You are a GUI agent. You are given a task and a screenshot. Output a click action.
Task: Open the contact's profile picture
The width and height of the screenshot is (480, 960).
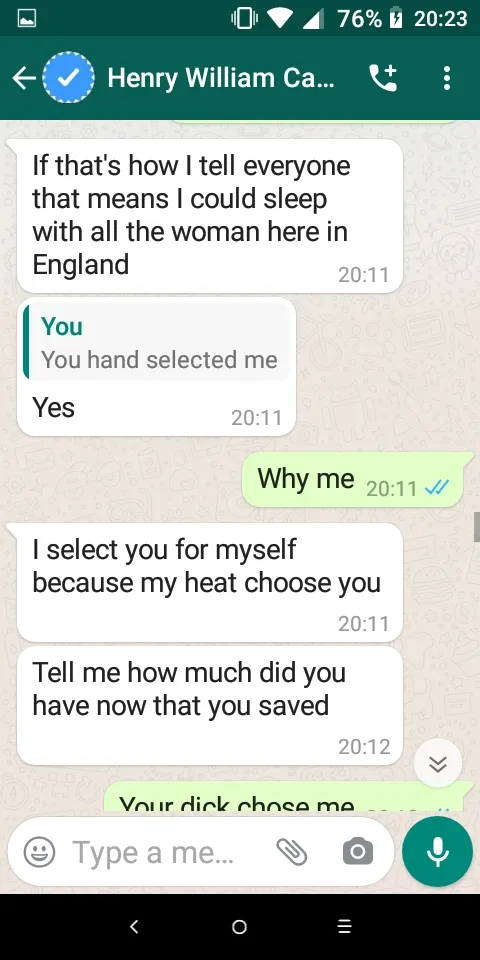tap(68, 78)
